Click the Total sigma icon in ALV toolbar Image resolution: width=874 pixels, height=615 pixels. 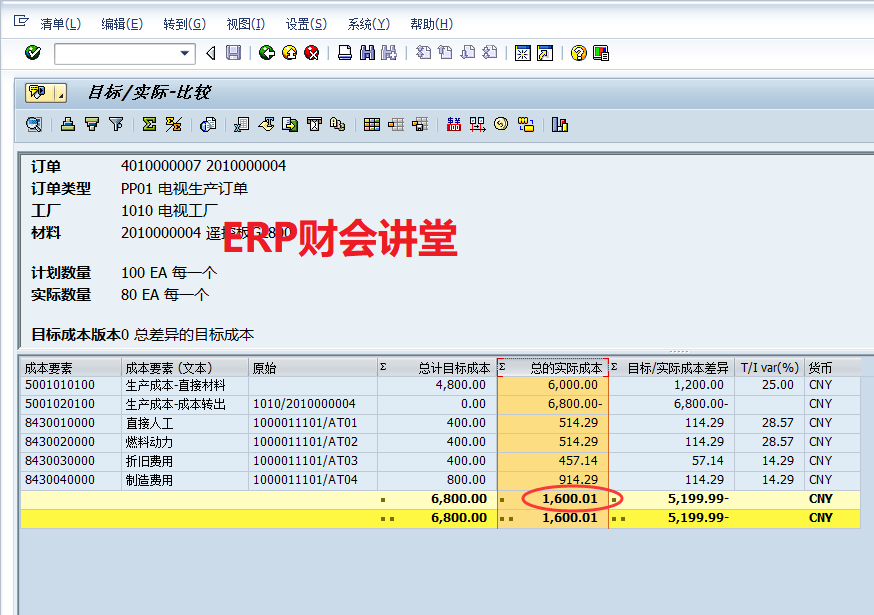click(x=149, y=125)
